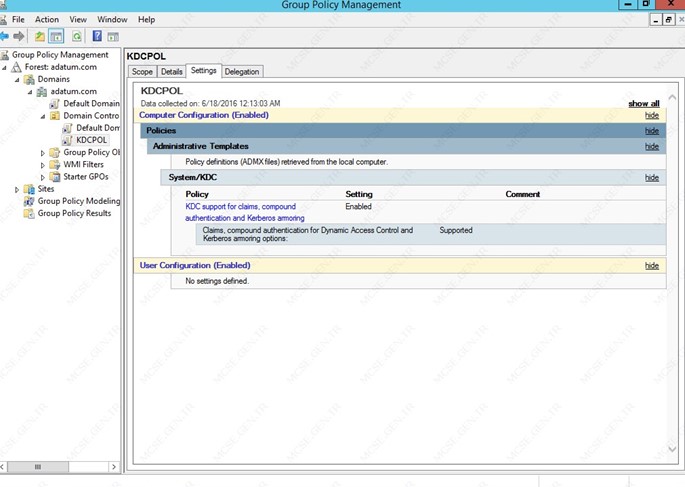
Task: Open the Help toolbar icon
Action: (x=97, y=36)
